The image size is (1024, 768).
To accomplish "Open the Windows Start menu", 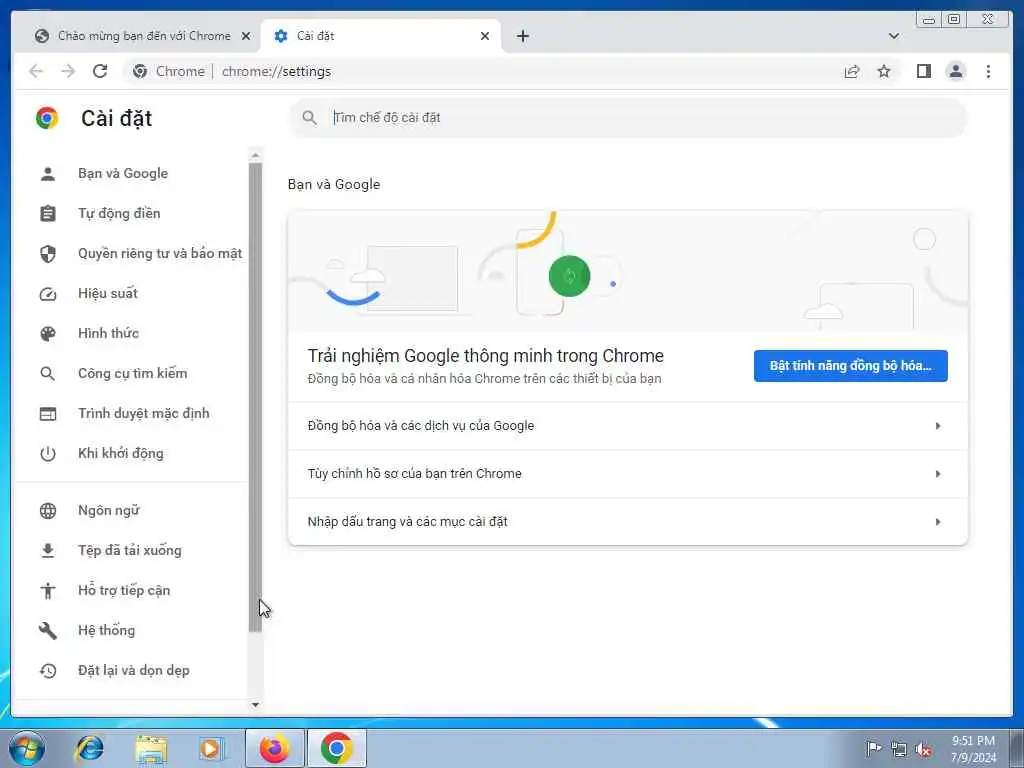I will (x=27, y=748).
